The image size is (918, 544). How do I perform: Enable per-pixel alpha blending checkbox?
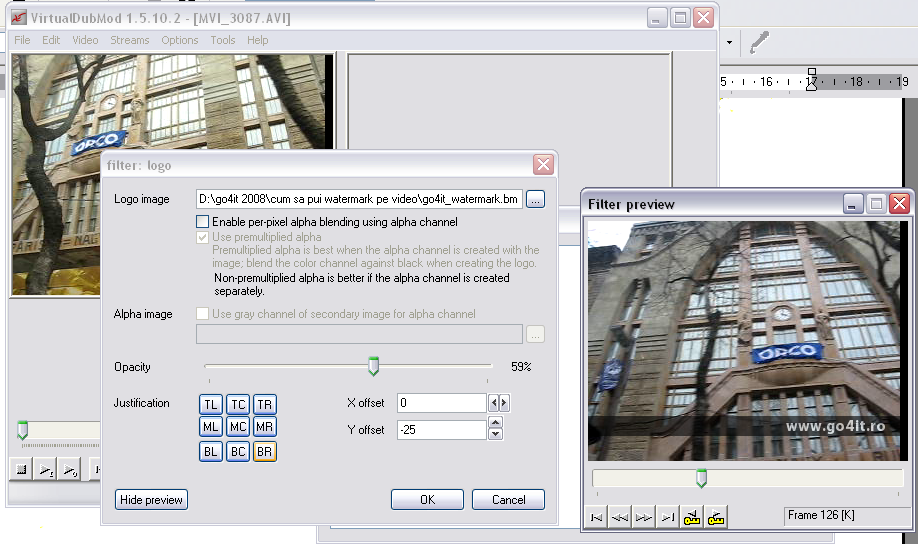tap(203, 222)
